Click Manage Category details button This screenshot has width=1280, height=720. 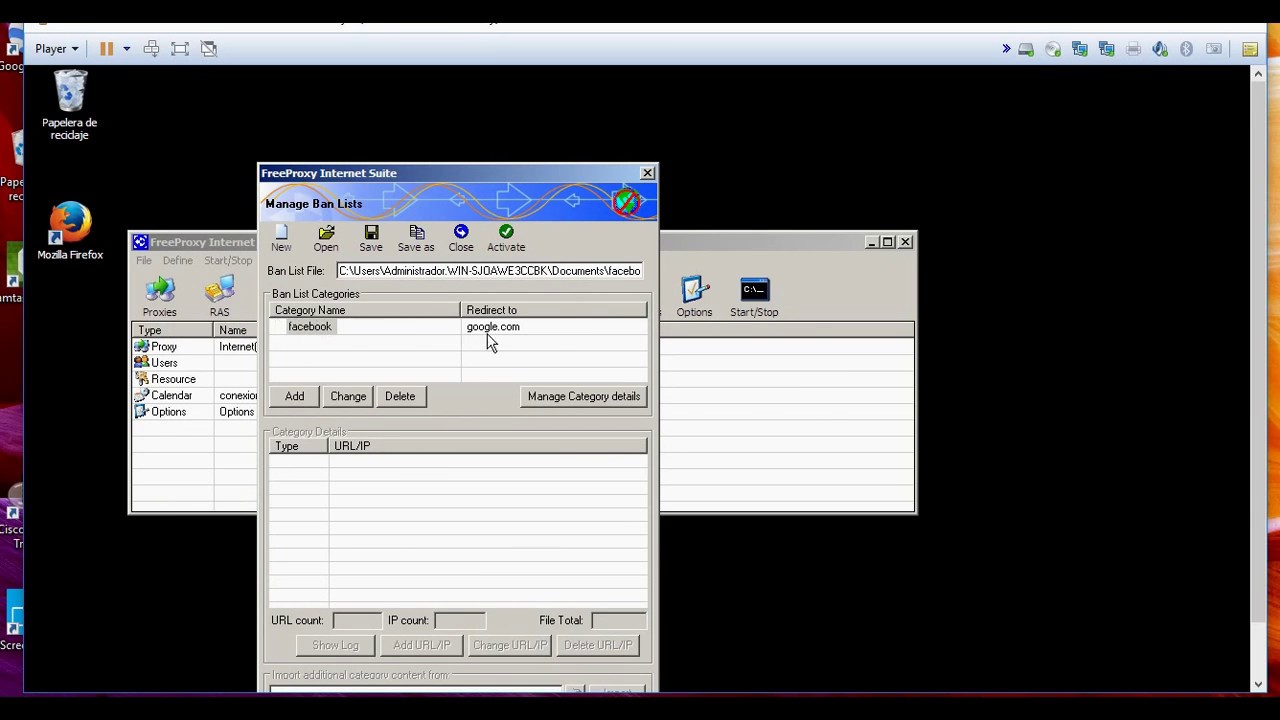coord(584,396)
